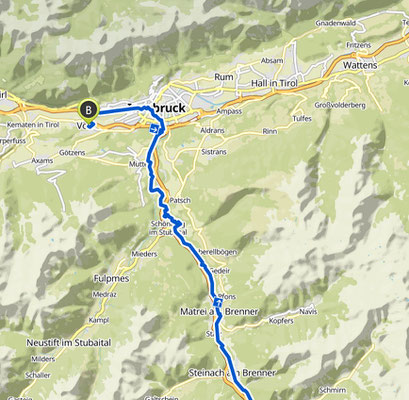Select the Fulpmes town label
409x400 pixels.
111,278
